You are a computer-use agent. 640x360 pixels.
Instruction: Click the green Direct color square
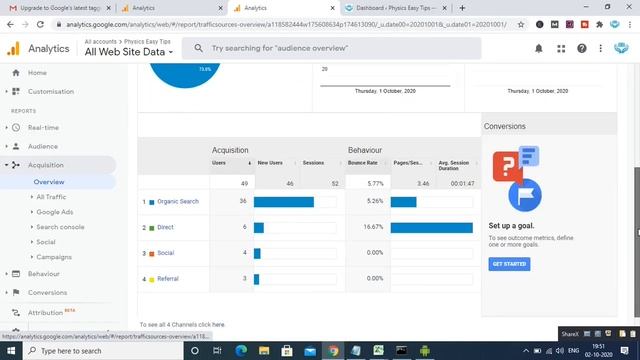click(152, 228)
